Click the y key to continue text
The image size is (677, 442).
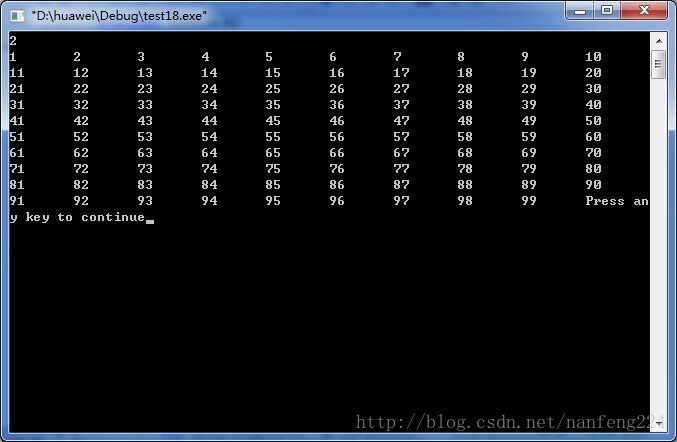tap(77, 217)
